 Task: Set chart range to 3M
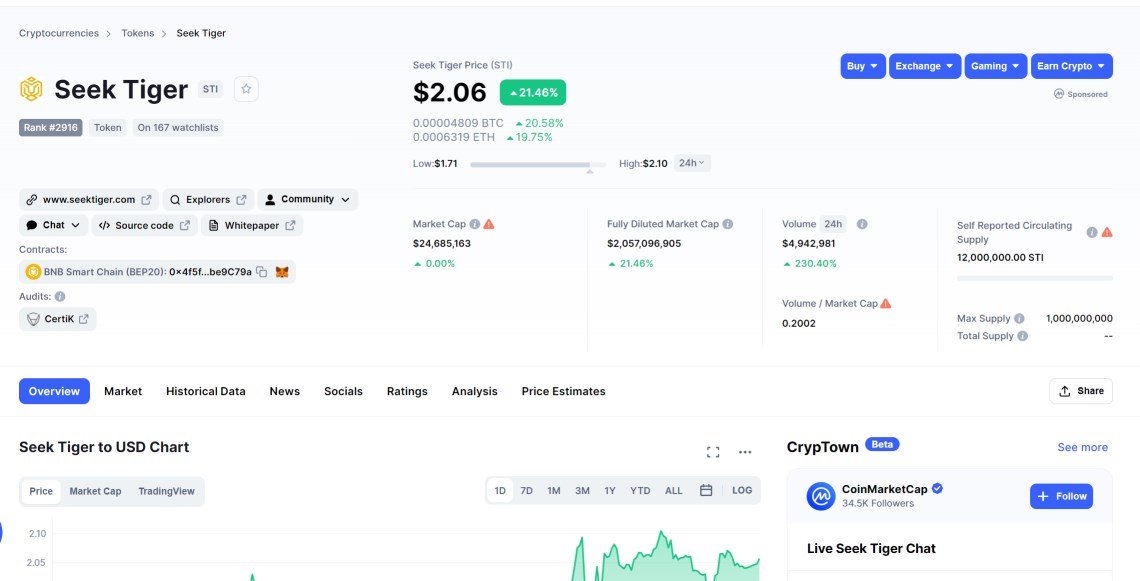(582, 491)
